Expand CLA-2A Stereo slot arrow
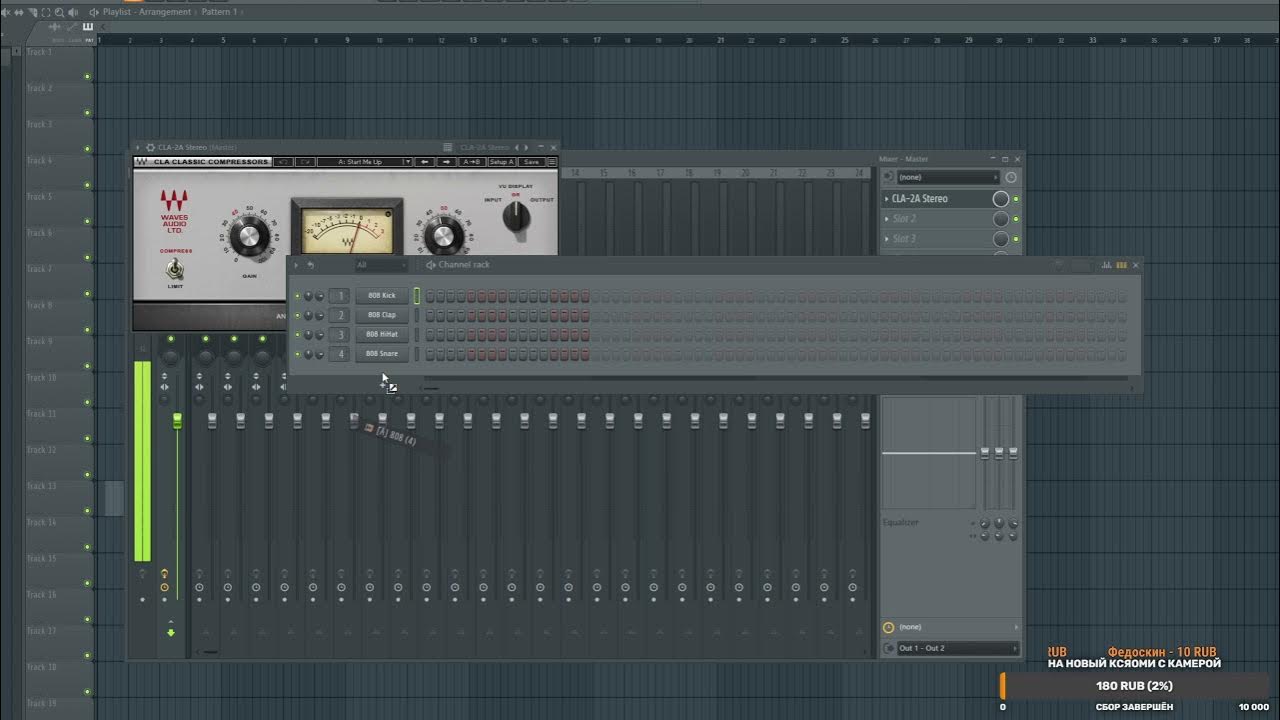1280x720 pixels. coord(887,199)
